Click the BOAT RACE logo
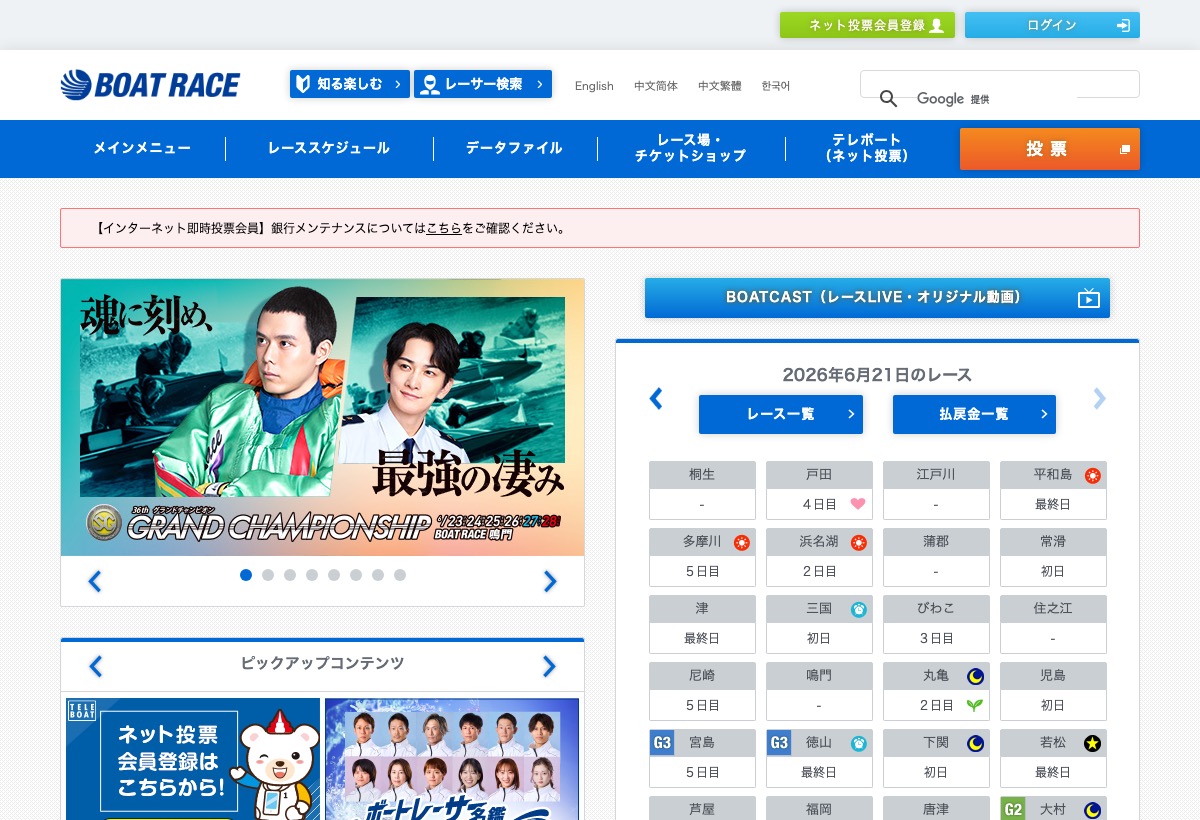The width and height of the screenshot is (1200, 820). [x=150, y=84]
